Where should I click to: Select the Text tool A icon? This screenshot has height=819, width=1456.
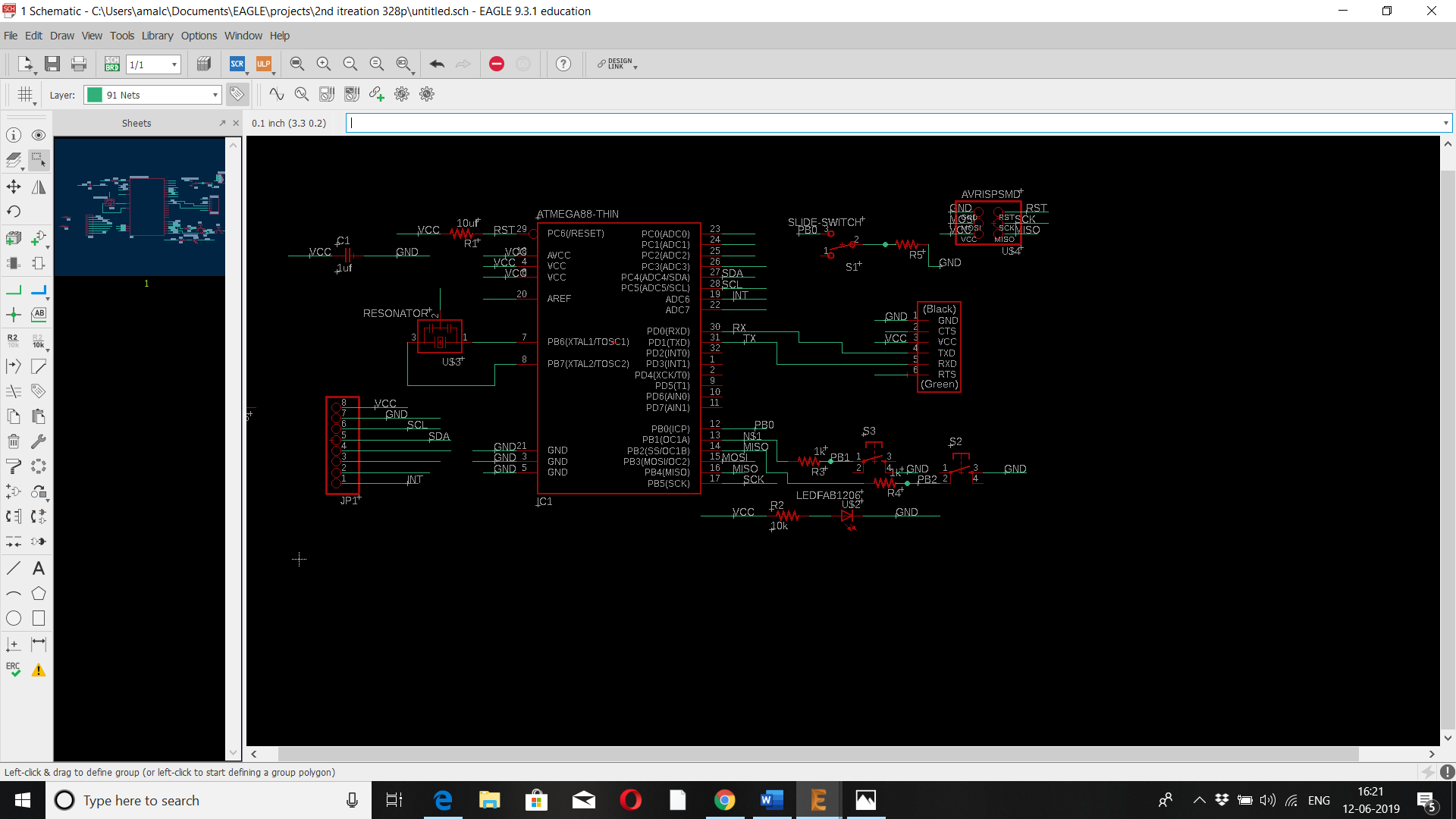(39, 568)
